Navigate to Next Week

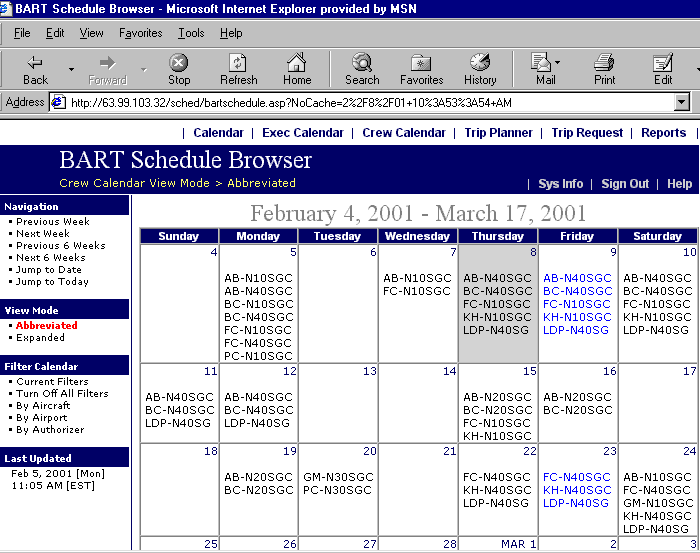click(x=43, y=233)
